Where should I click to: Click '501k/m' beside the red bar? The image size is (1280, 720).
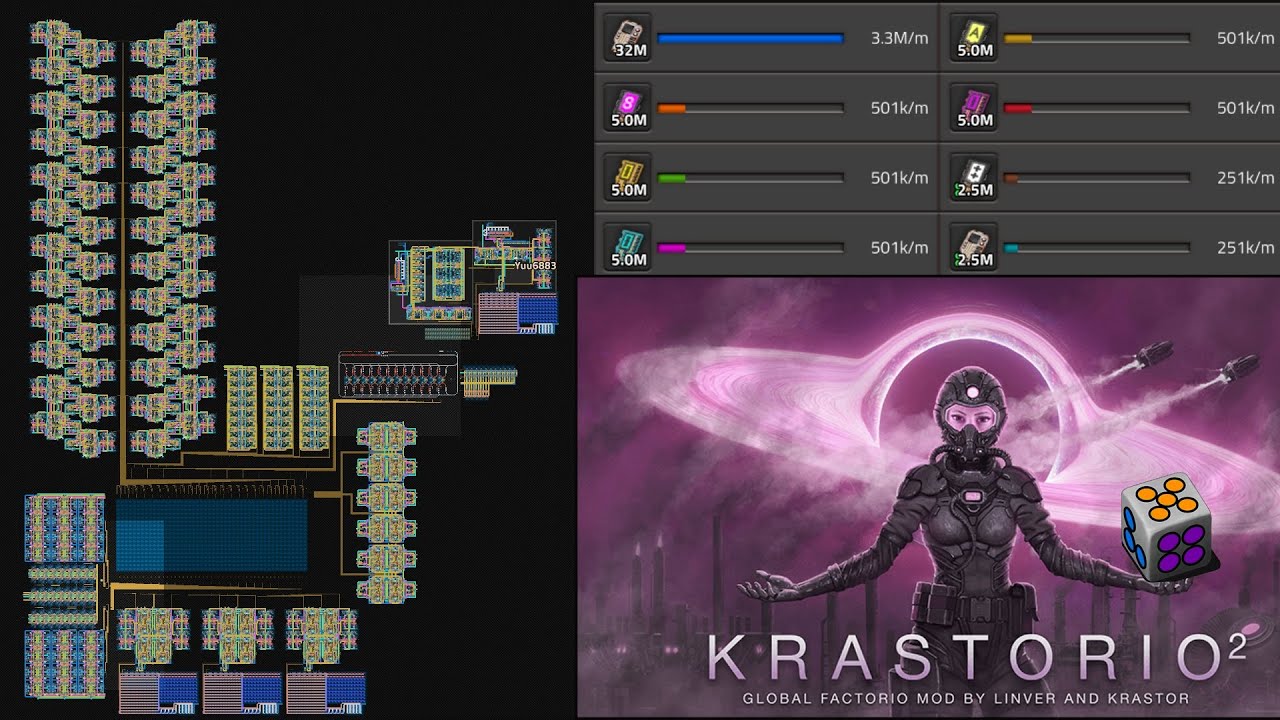[1245, 108]
